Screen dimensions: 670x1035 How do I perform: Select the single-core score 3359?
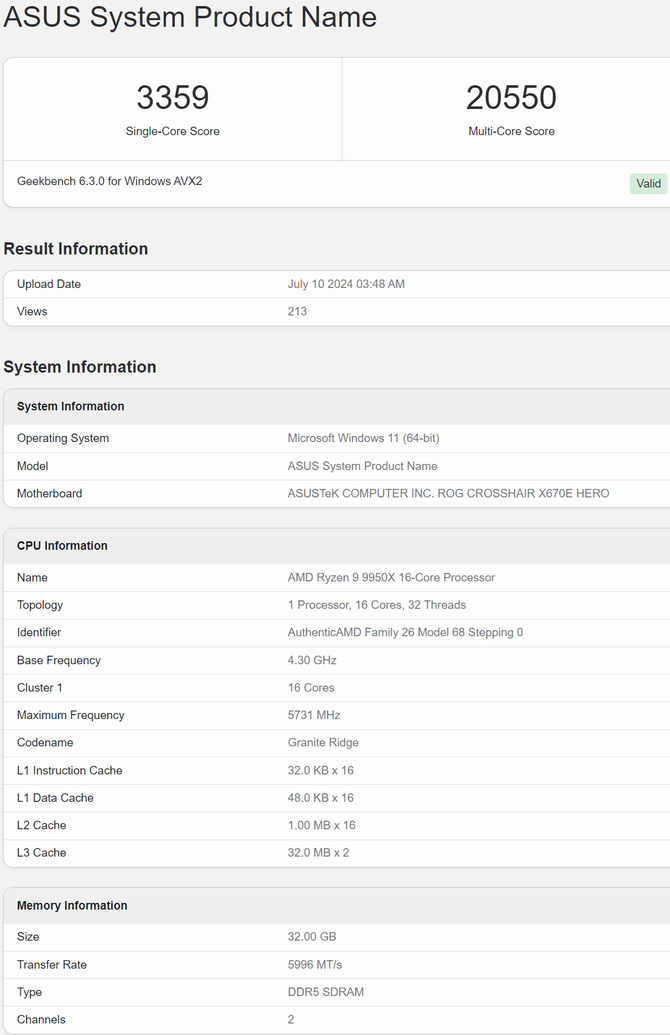coord(173,98)
